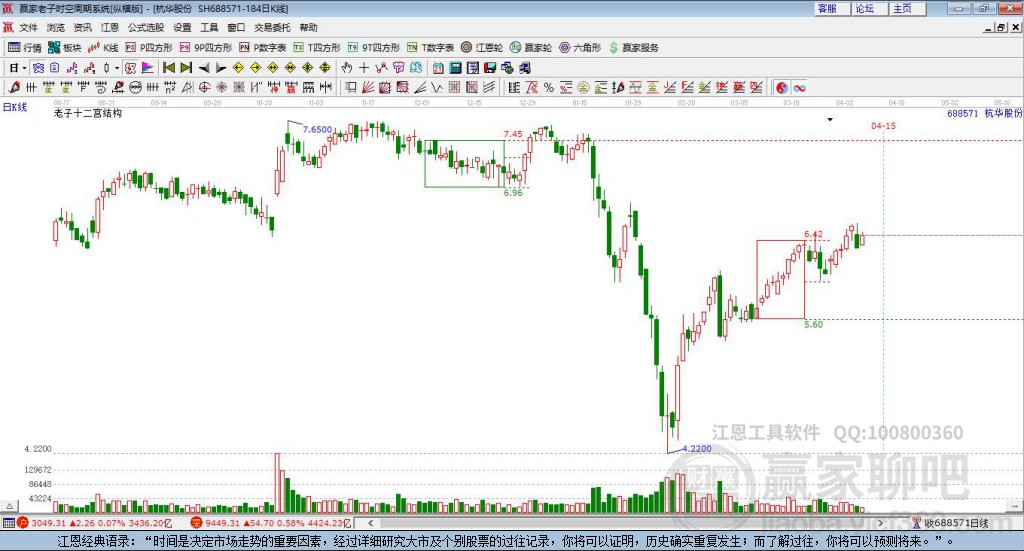This screenshot has width=1024, height=551.
Task: Open the calculator icon in toolbar
Action: click(455, 68)
